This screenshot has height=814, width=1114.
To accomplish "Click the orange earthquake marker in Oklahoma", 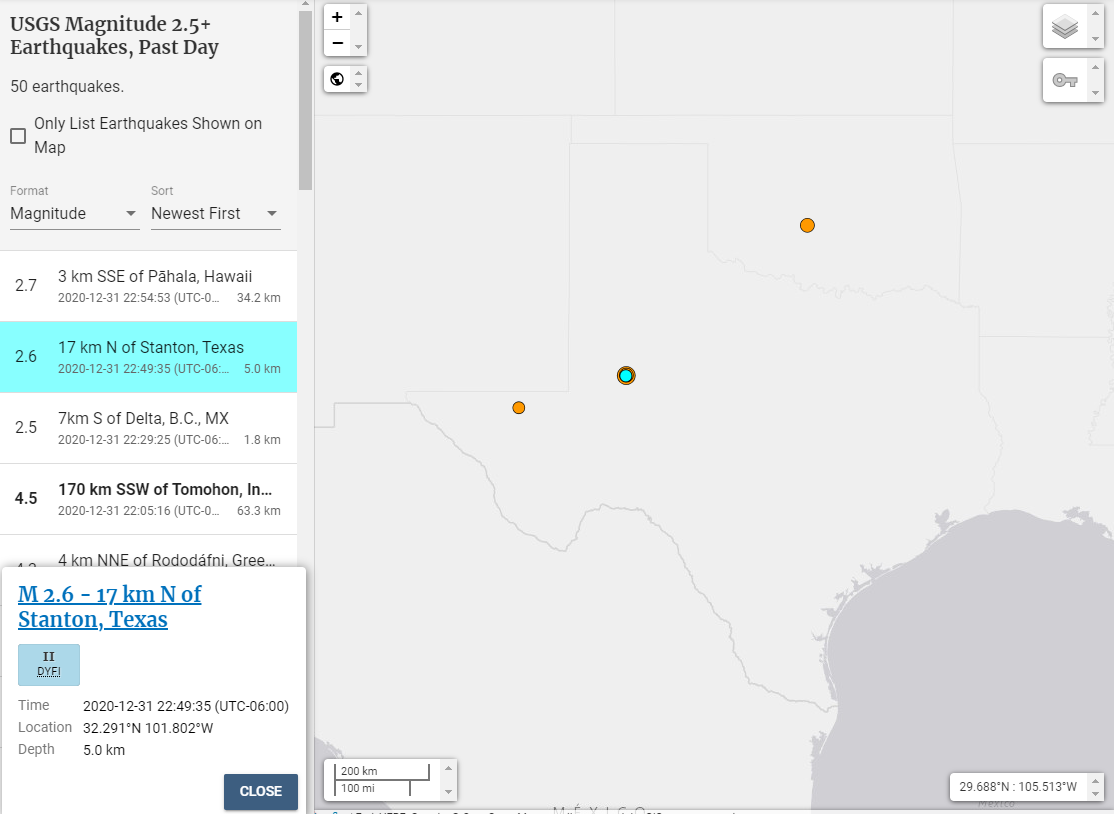I will [807, 225].
